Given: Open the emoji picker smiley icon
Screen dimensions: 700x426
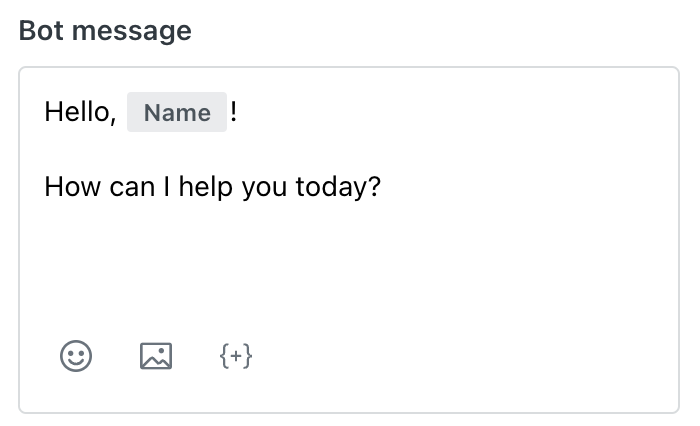Looking at the screenshot, I should pyautogui.click(x=76, y=356).
